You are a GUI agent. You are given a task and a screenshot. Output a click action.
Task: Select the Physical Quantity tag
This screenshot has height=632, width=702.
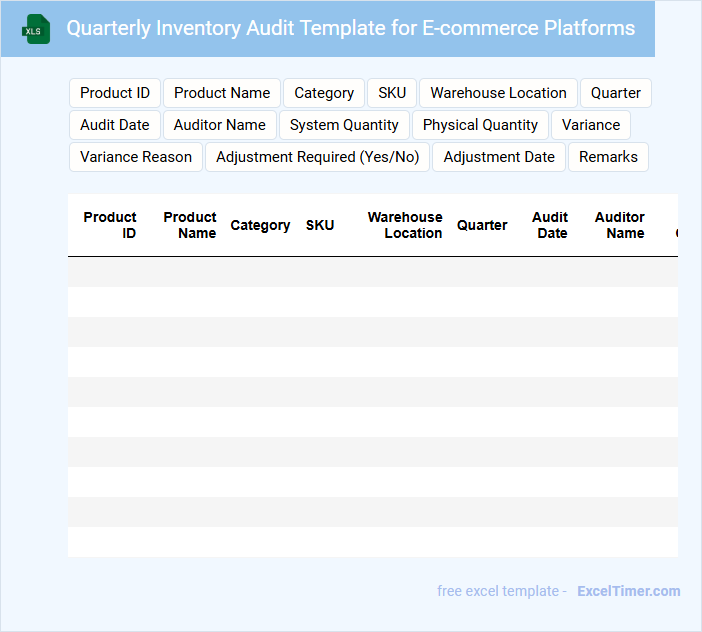(480, 125)
